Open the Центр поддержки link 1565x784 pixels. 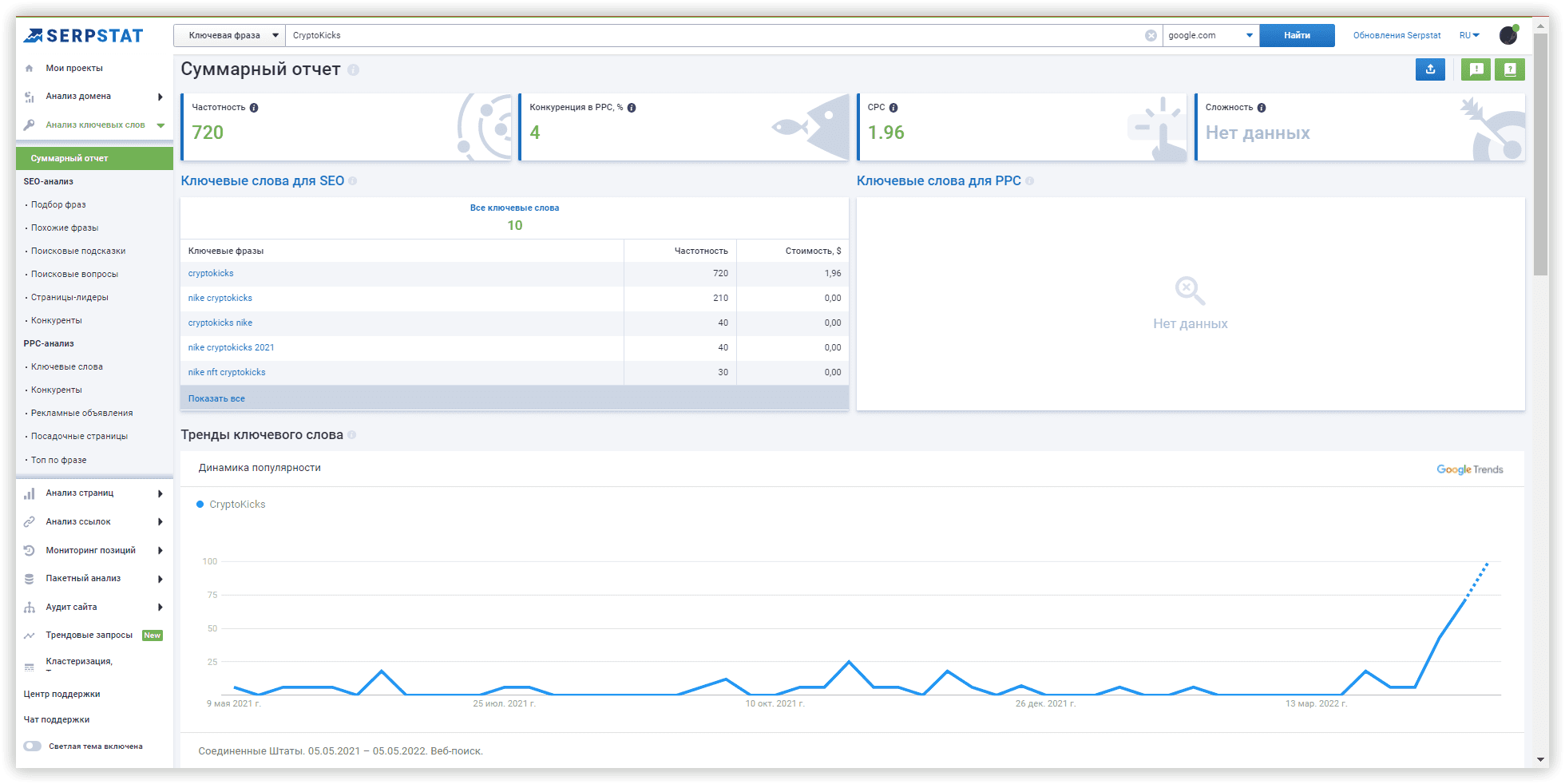(61, 695)
